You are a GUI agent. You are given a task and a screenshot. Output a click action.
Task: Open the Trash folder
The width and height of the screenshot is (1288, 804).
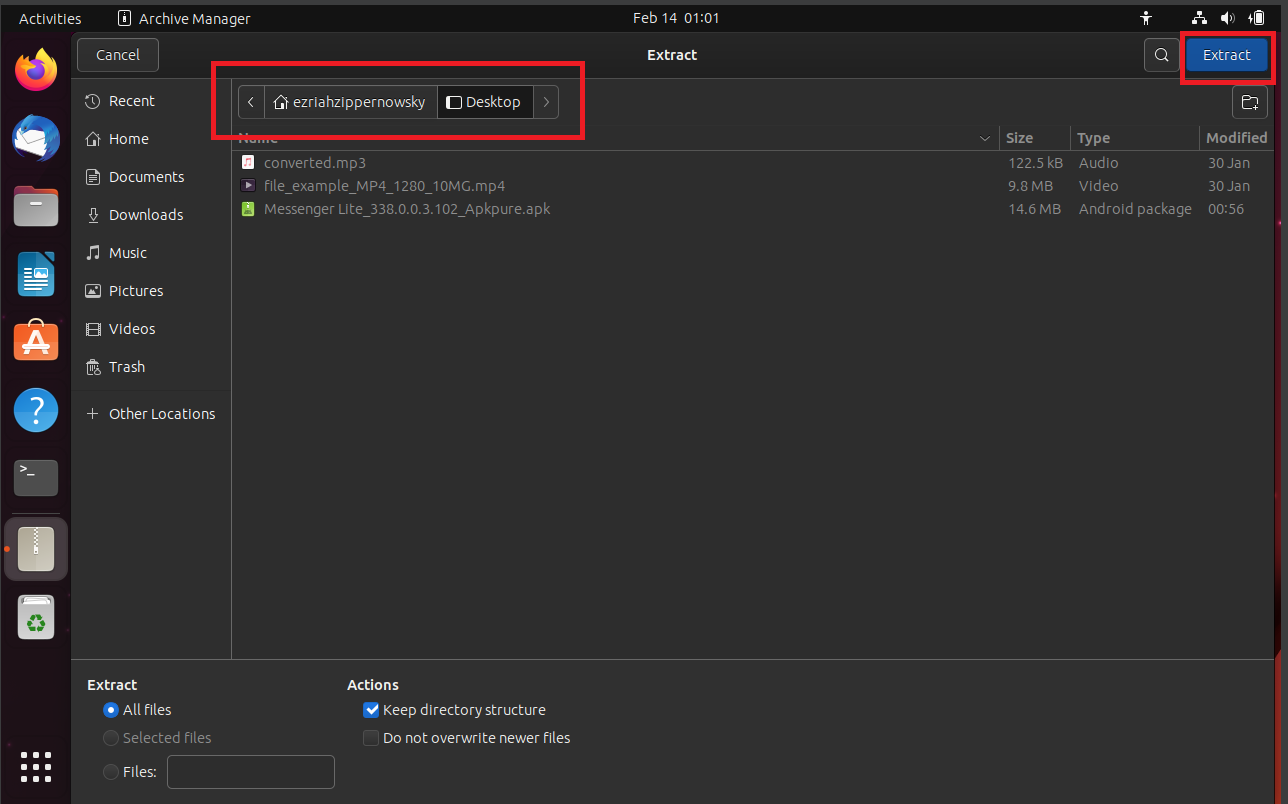[x=126, y=366]
